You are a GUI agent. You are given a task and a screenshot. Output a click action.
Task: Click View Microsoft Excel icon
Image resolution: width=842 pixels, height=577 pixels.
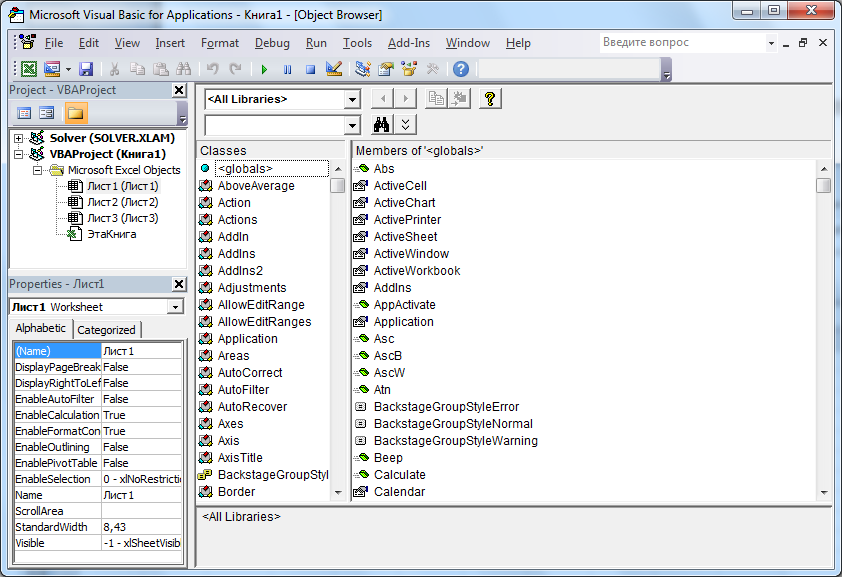pos(28,69)
